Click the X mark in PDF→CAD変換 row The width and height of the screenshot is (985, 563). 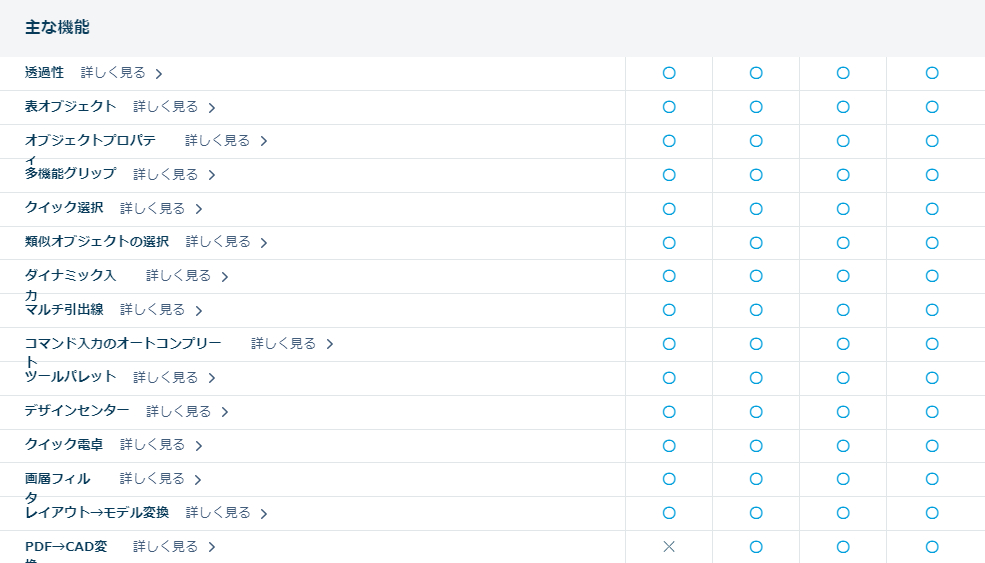tap(669, 547)
